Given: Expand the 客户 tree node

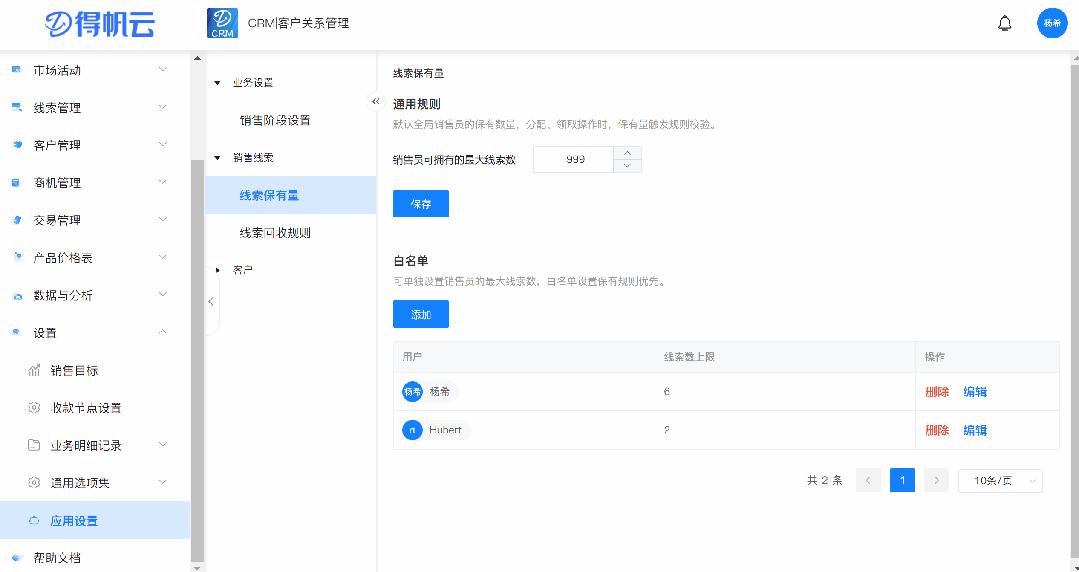Looking at the screenshot, I should (x=217, y=271).
